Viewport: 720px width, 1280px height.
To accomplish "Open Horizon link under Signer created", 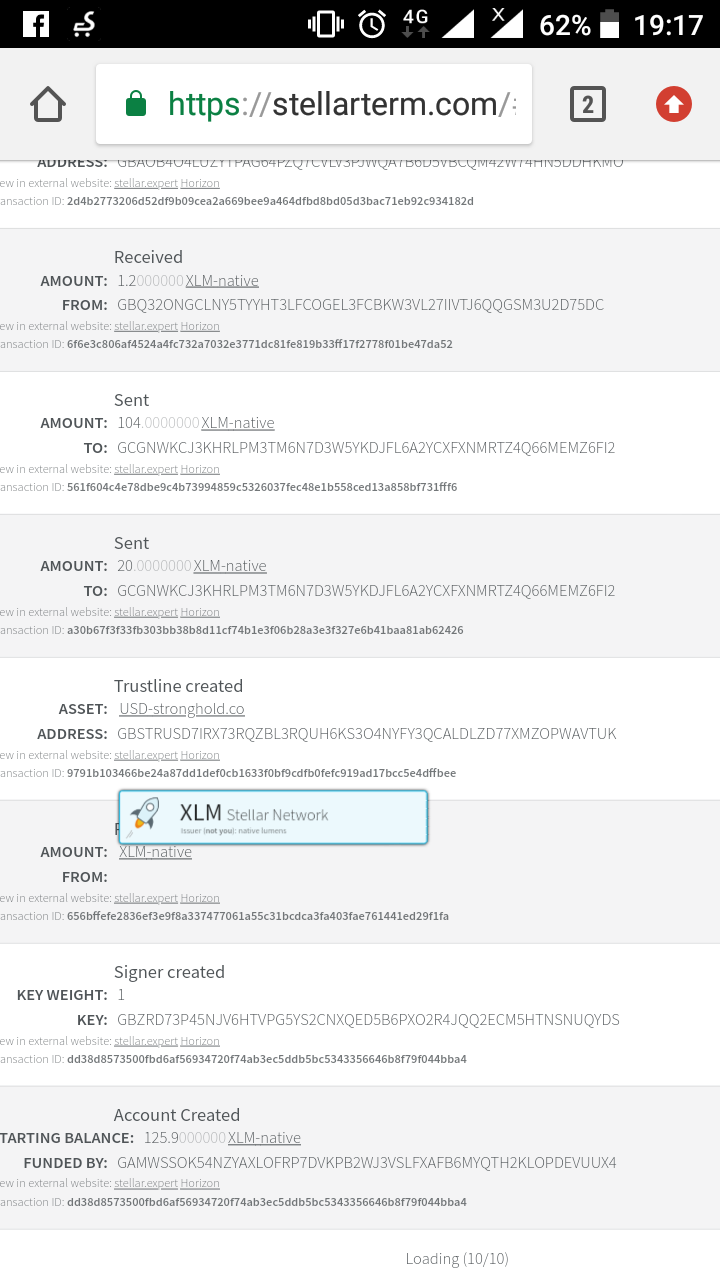I will (200, 1041).
